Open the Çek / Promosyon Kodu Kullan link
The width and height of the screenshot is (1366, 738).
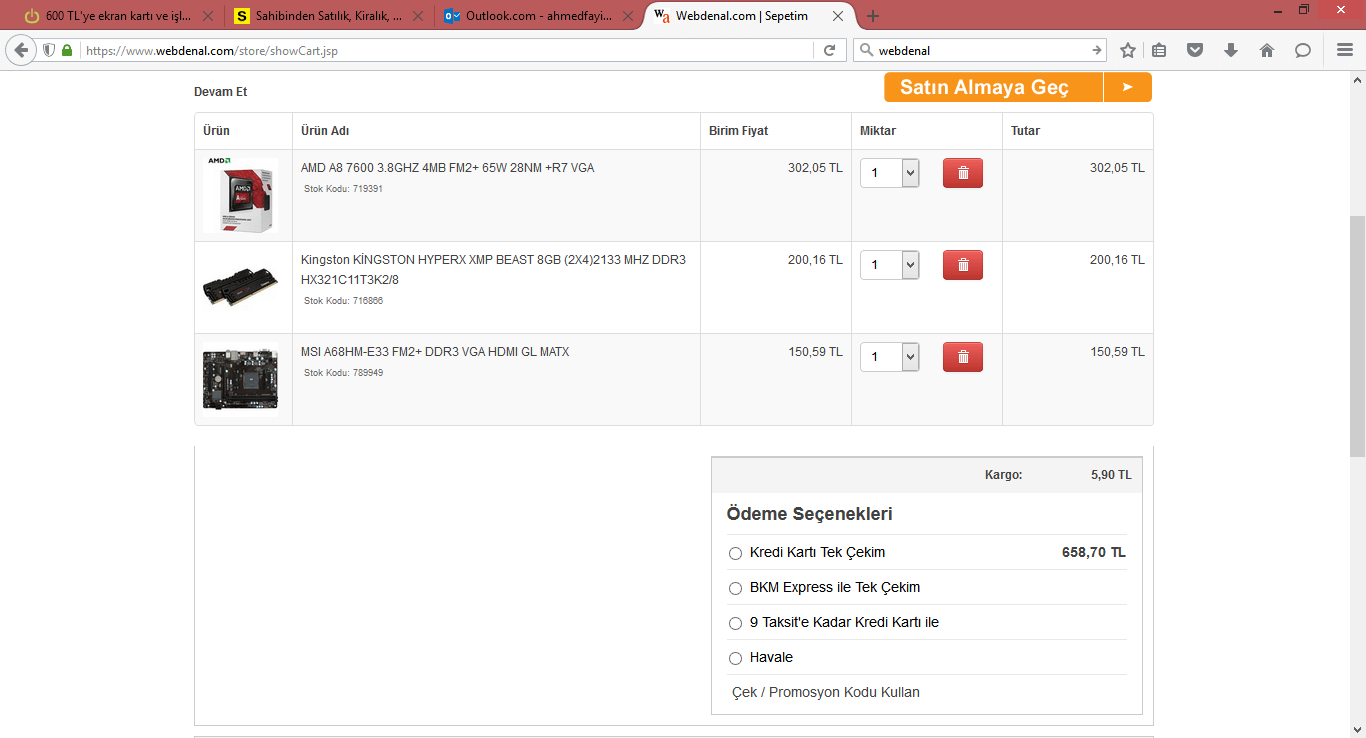(x=826, y=692)
